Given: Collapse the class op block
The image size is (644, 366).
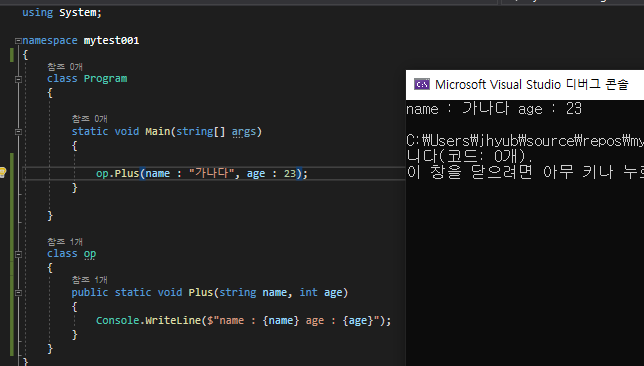Looking at the screenshot, I should coord(18,254).
